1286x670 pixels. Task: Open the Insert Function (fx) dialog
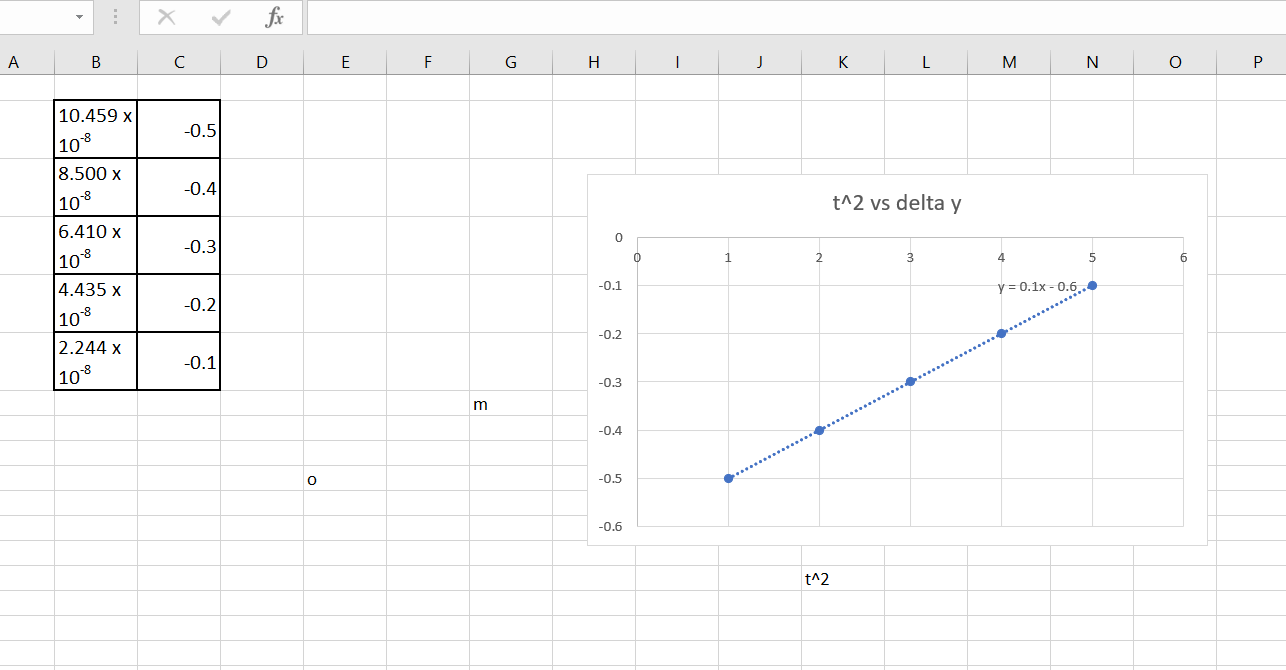click(x=273, y=17)
